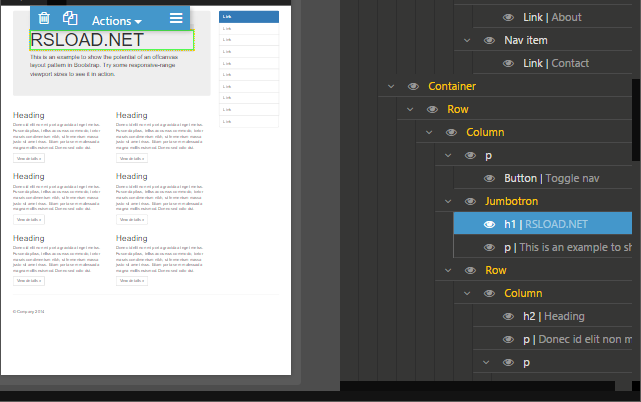Collapse the Row node directly under Container

[410, 110]
